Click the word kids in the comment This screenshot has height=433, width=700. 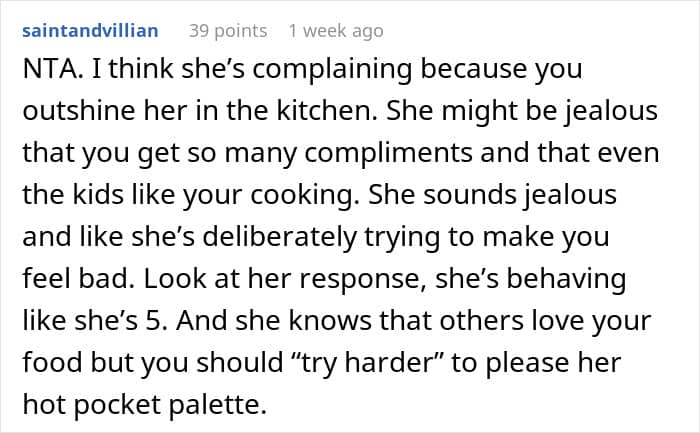[98, 195]
